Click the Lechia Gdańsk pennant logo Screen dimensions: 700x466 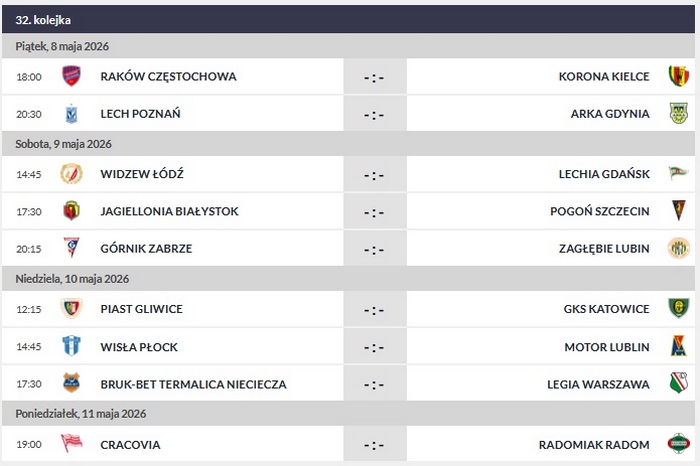click(678, 173)
